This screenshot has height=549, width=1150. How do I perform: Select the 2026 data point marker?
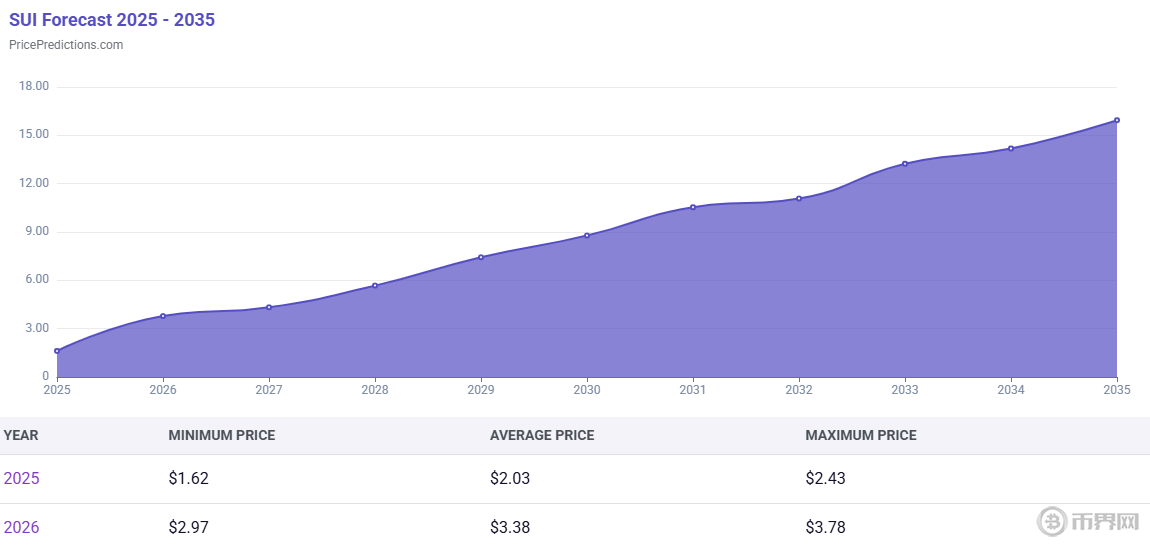point(163,316)
